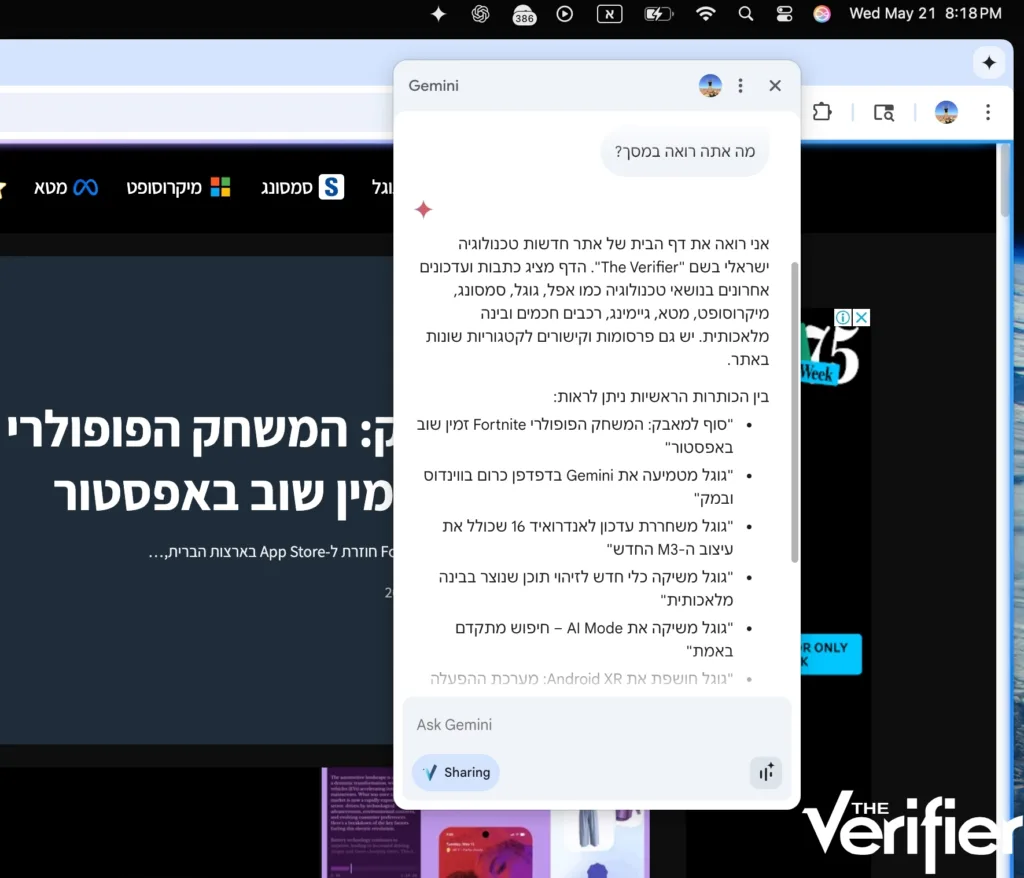
Task: Check the battery status icon
Action: pos(658,14)
